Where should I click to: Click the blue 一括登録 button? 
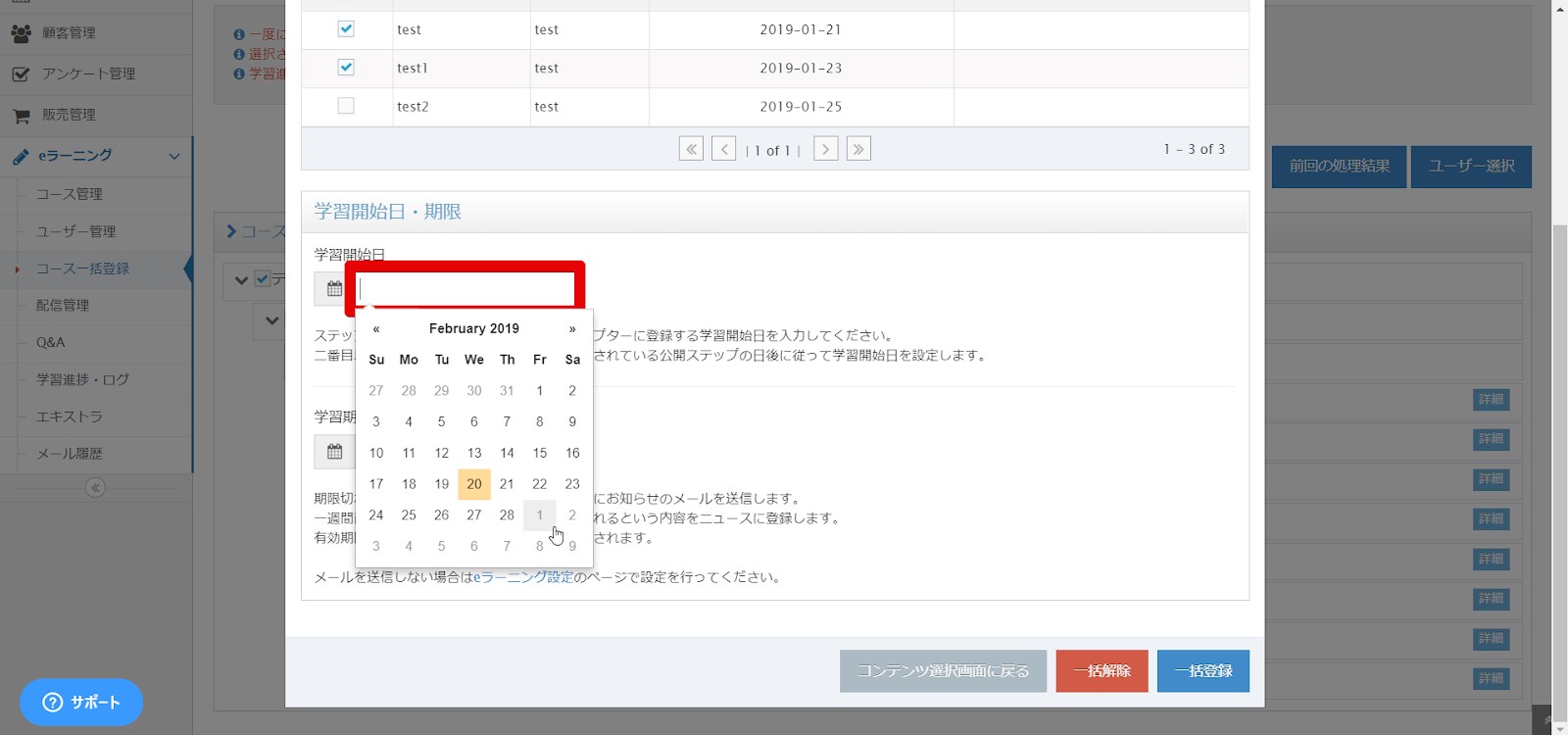click(1203, 671)
